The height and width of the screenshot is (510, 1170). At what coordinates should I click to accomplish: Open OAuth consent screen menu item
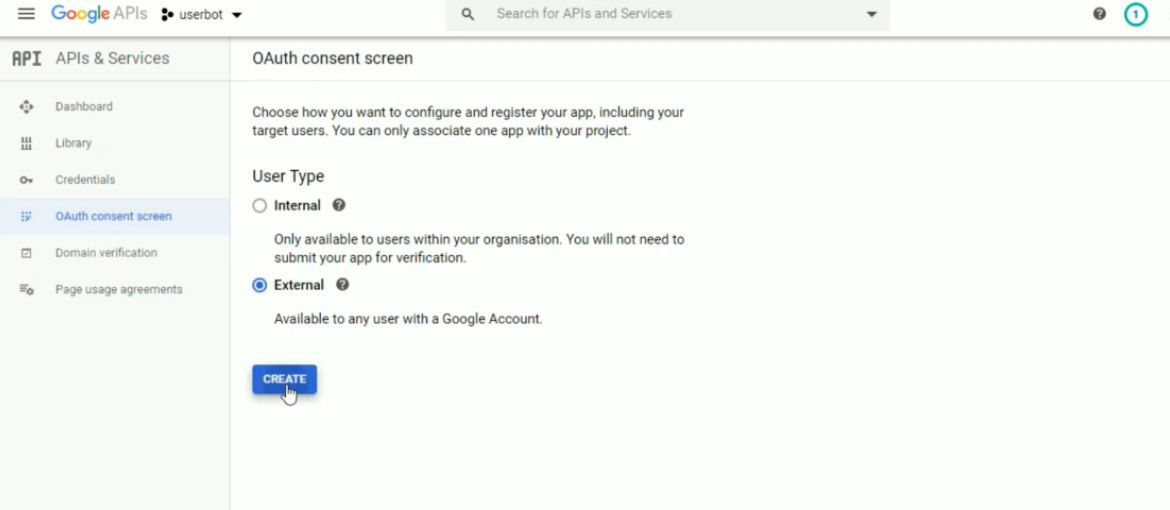click(113, 216)
